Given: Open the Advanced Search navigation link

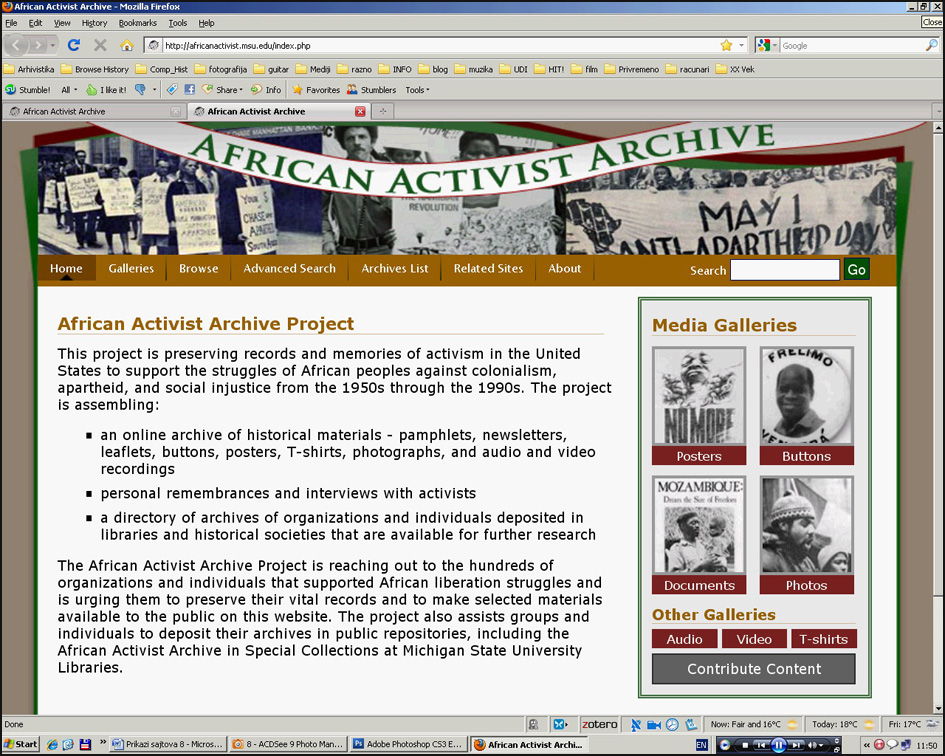Looking at the screenshot, I should [289, 269].
